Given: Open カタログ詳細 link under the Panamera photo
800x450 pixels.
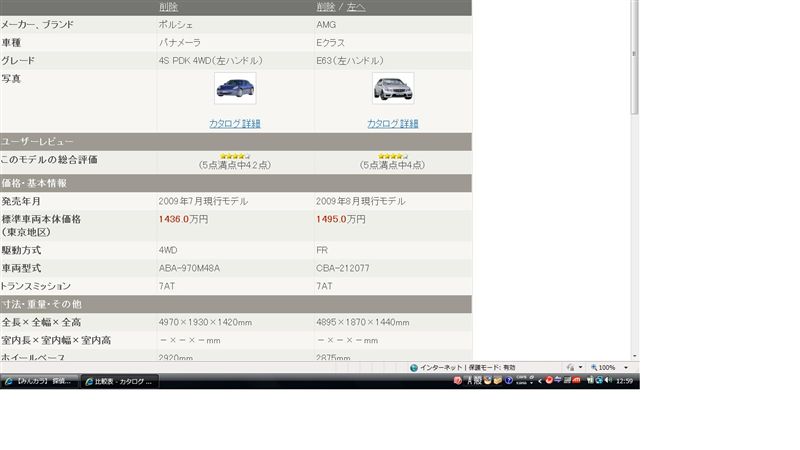Looking at the screenshot, I should tap(235, 123).
